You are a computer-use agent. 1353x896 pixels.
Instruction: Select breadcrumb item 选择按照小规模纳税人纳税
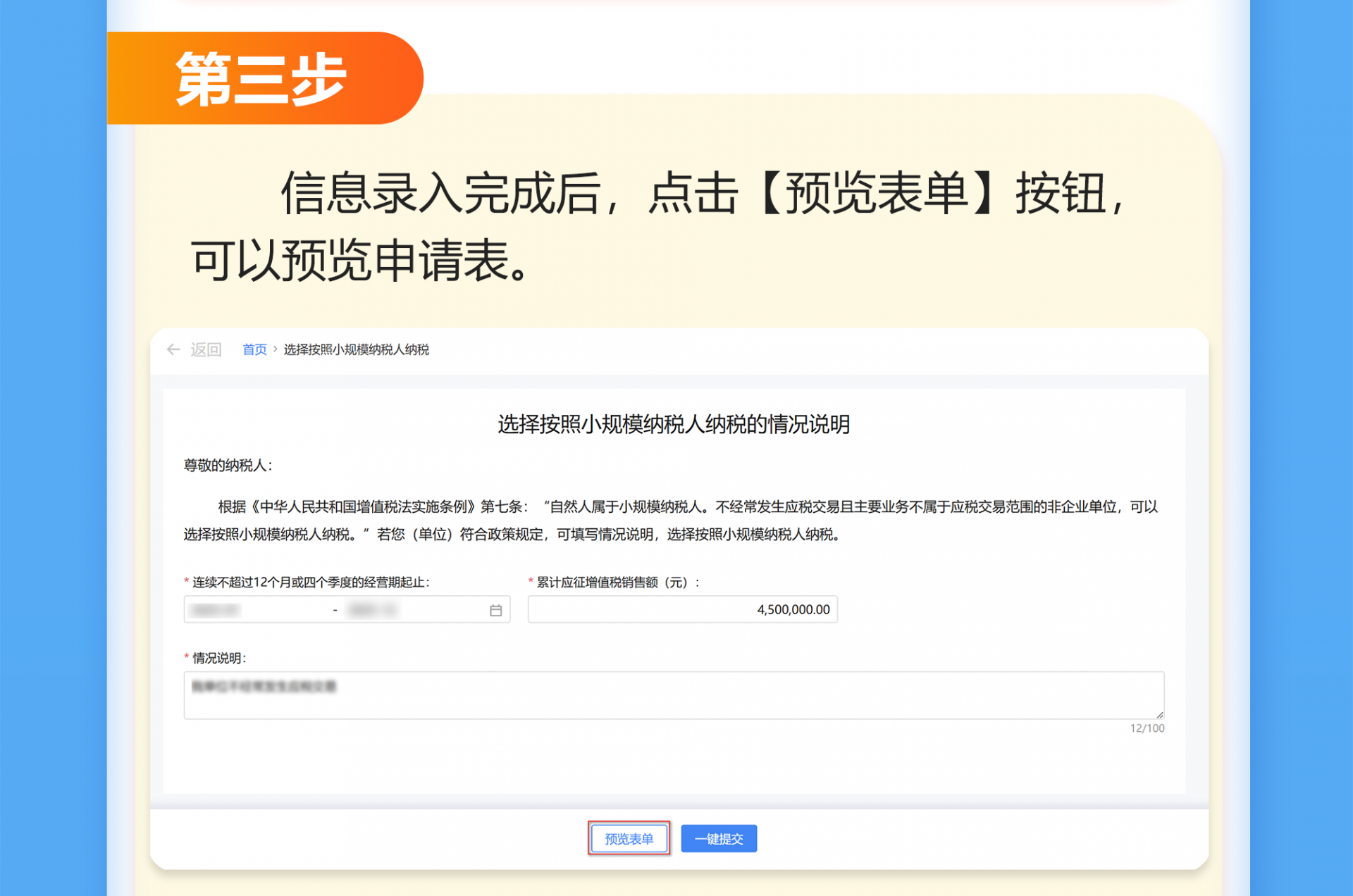coord(357,350)
